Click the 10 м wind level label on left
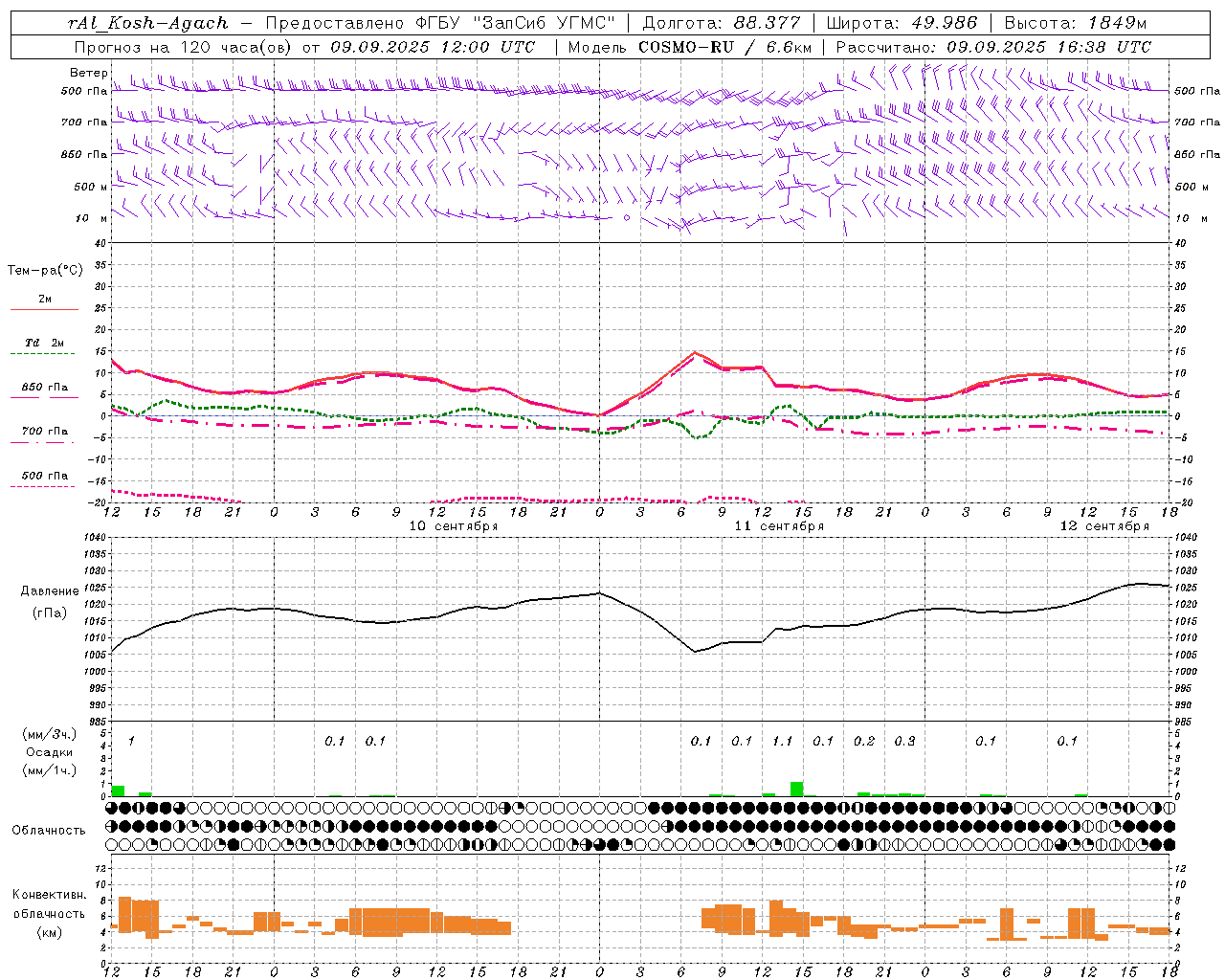The height and width of the screenshot is (980, 1225). (92, 218)
